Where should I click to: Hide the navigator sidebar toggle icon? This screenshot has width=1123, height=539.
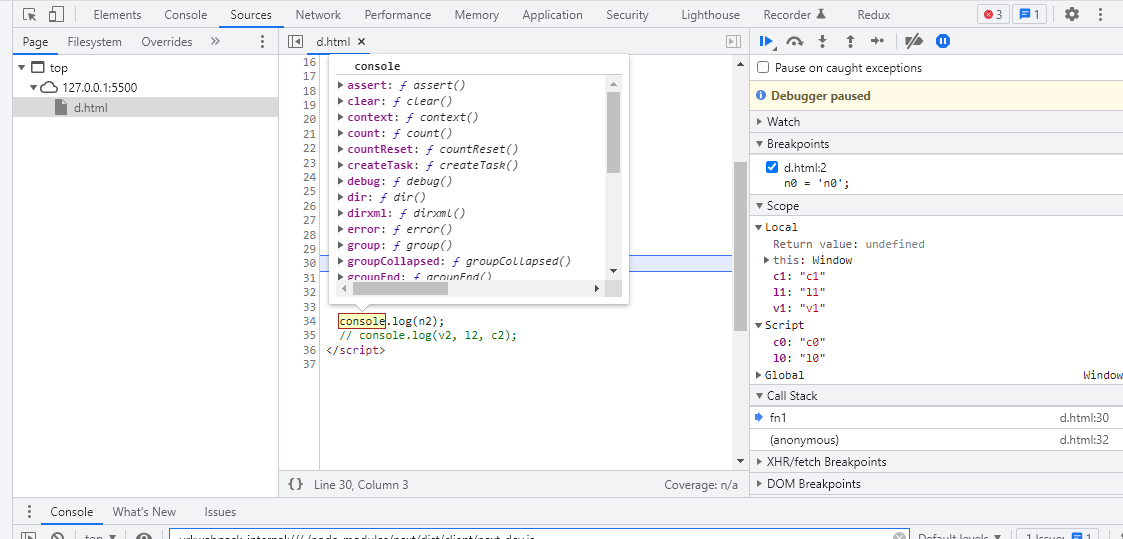click(295, 42)
